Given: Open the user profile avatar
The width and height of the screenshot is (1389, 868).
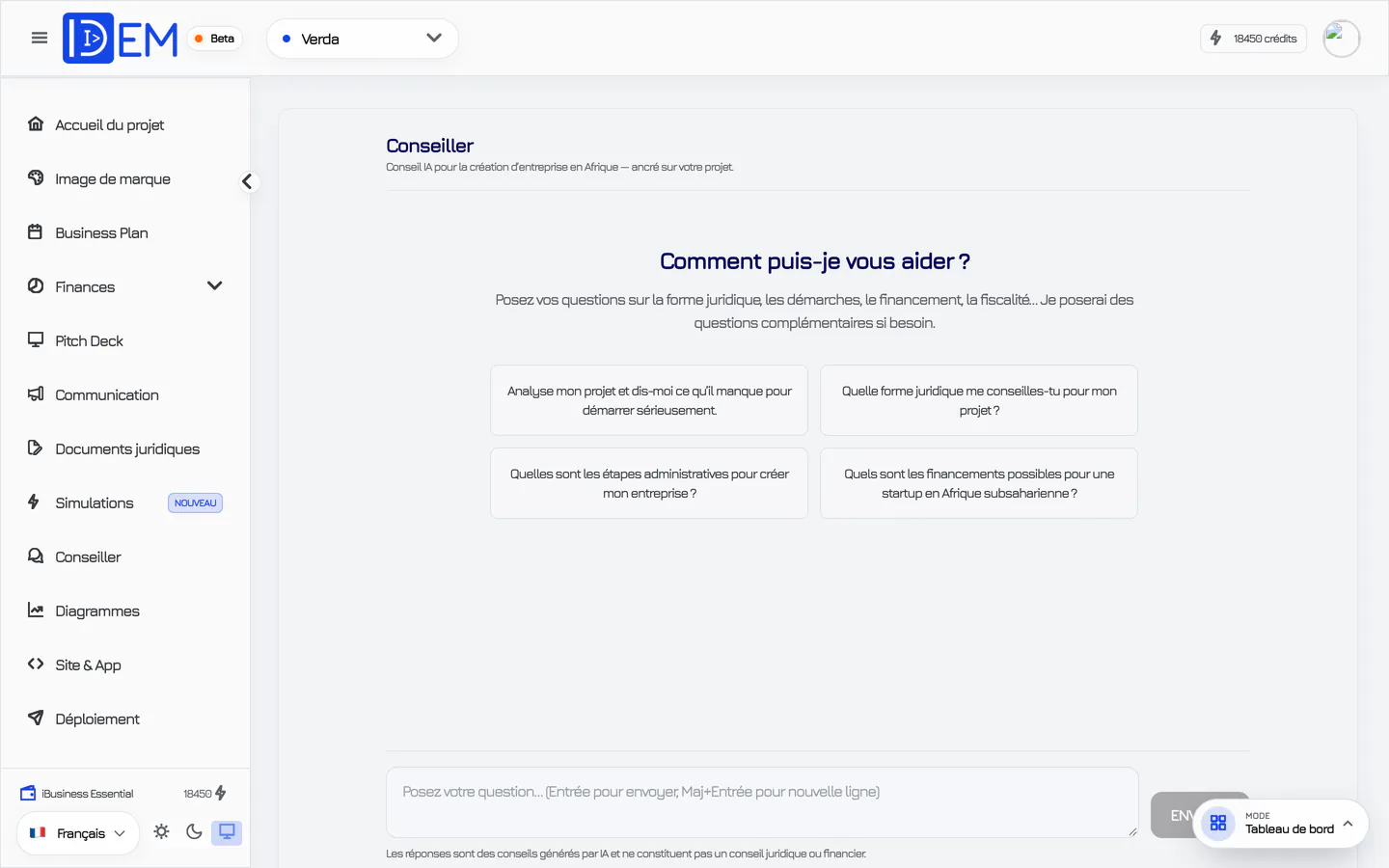Looking at the screenshot, I should click(1341, 39).
